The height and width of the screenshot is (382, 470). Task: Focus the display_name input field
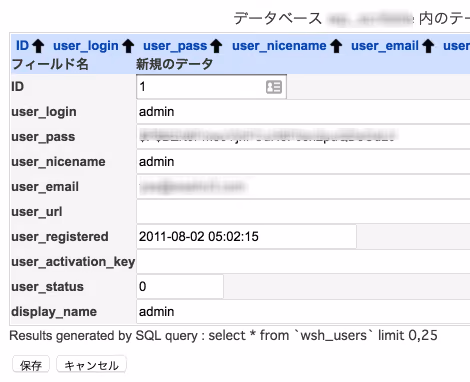303,312
